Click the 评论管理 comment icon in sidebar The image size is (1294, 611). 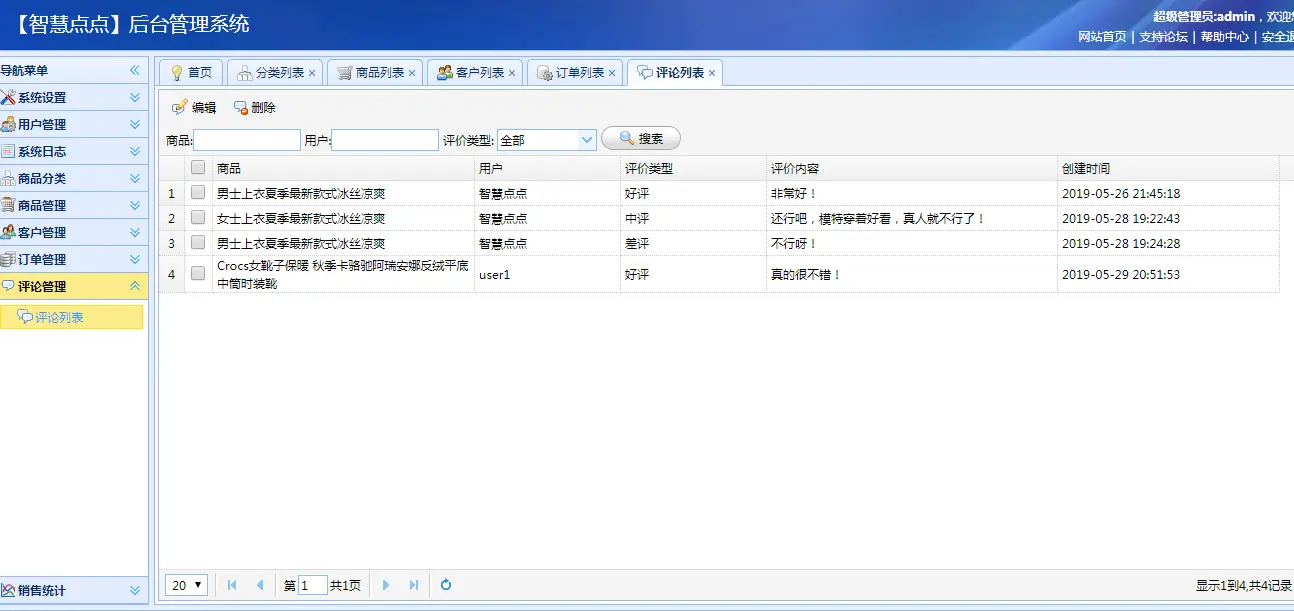point(8,286)
